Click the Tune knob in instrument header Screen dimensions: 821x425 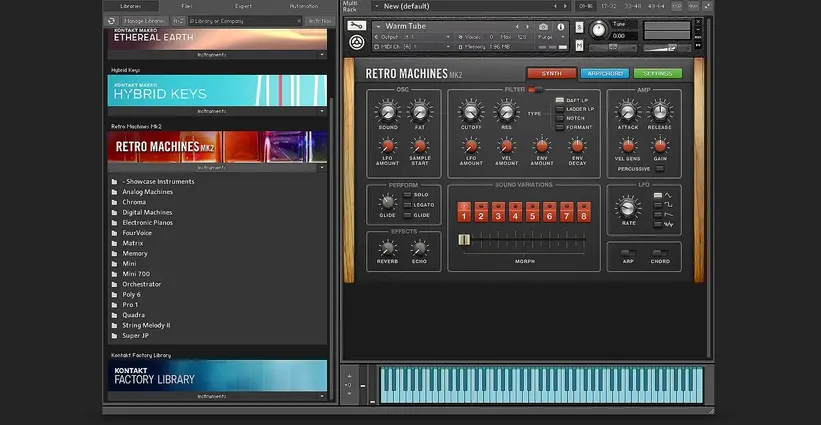598,30
